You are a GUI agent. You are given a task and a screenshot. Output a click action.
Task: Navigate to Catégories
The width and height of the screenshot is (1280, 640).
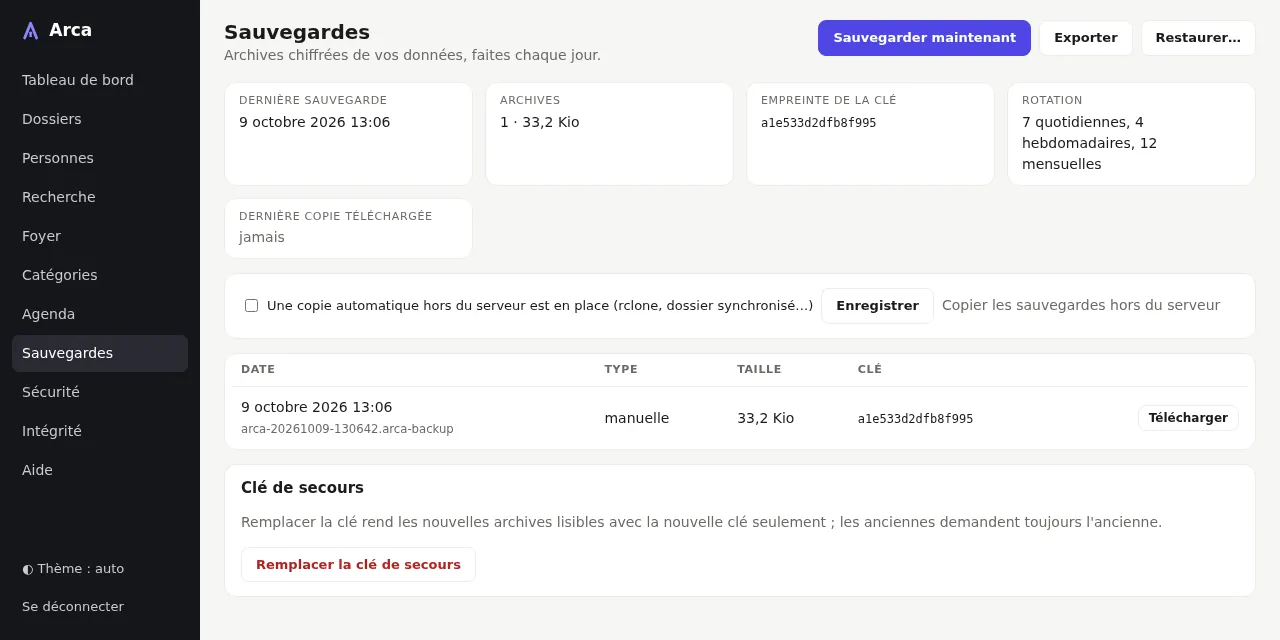(x=100, y=275)
